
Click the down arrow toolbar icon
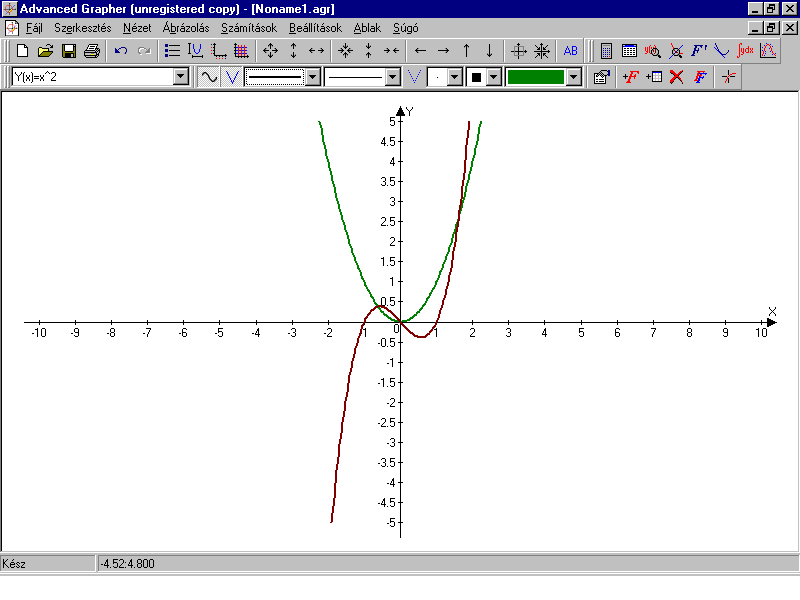pyautogui.click(x=489, y=51)
